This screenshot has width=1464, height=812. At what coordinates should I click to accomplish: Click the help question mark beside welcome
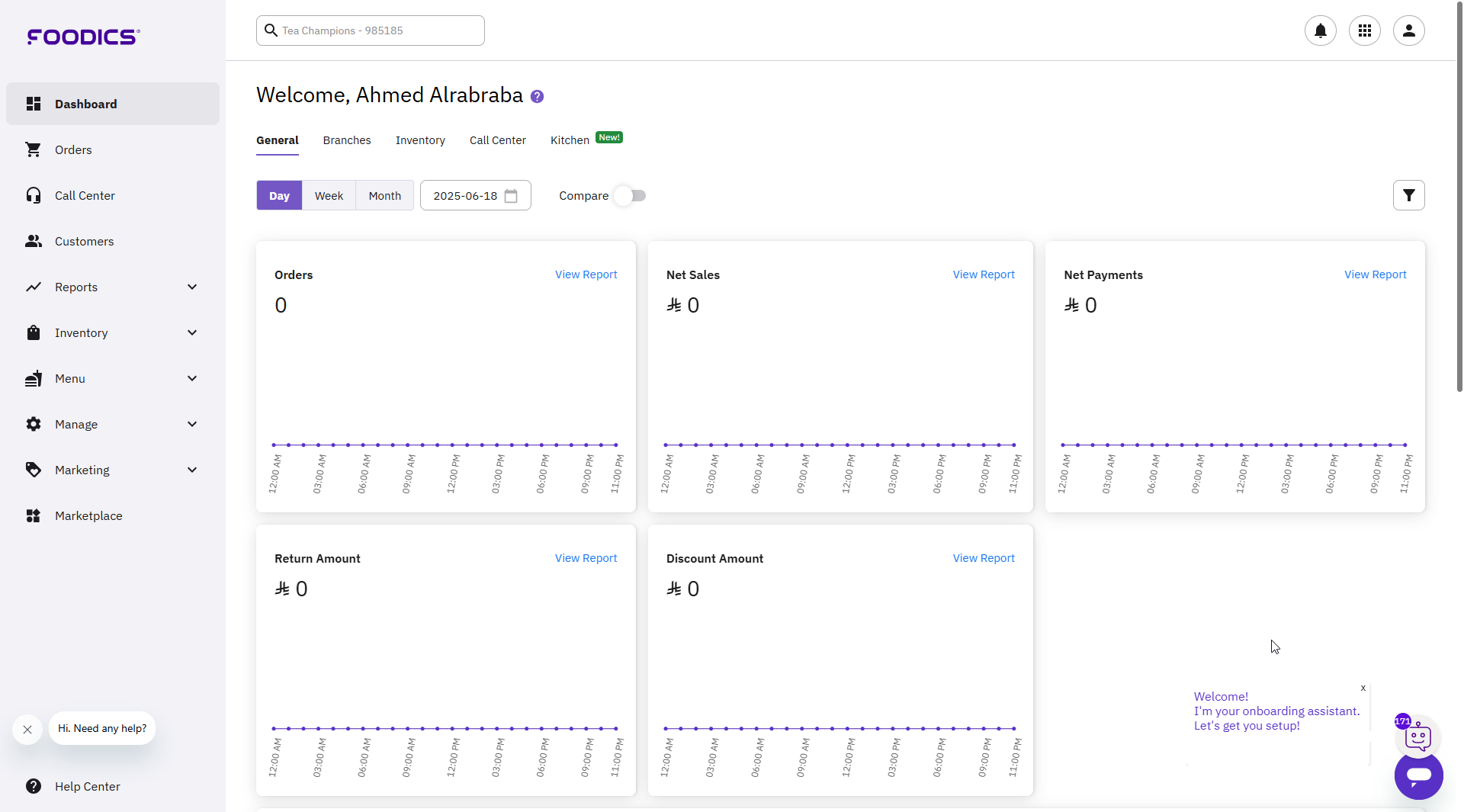point(537,97)
